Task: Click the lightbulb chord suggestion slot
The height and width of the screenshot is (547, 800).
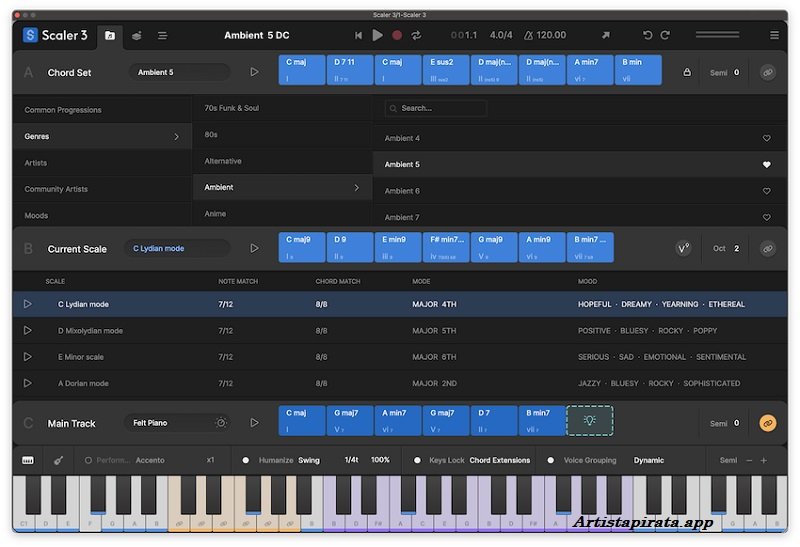Action: click(590, 420)
